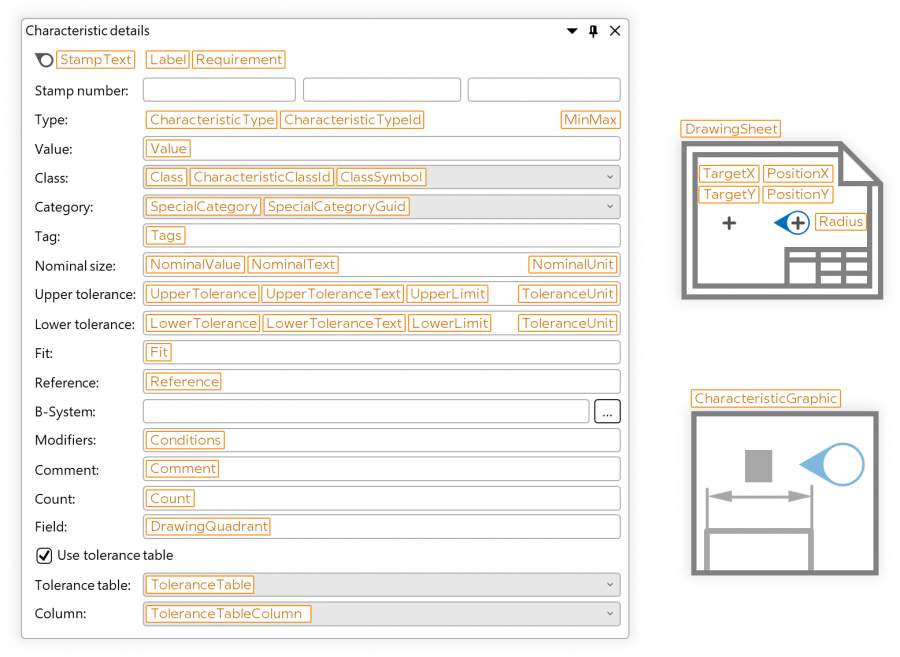Click the "Type:" label

click(x=51, y=120)
